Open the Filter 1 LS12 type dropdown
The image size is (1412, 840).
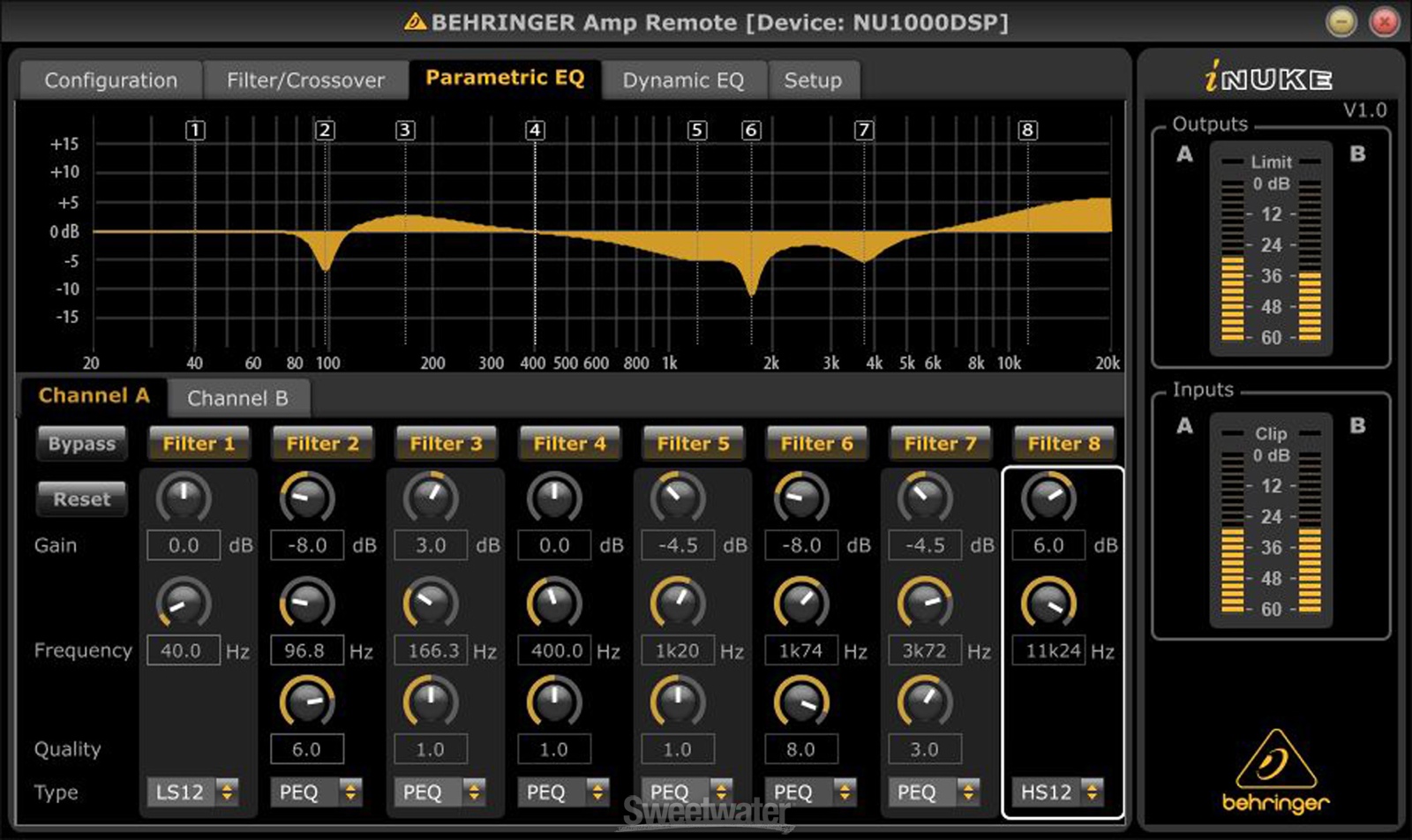pos(193,791)
